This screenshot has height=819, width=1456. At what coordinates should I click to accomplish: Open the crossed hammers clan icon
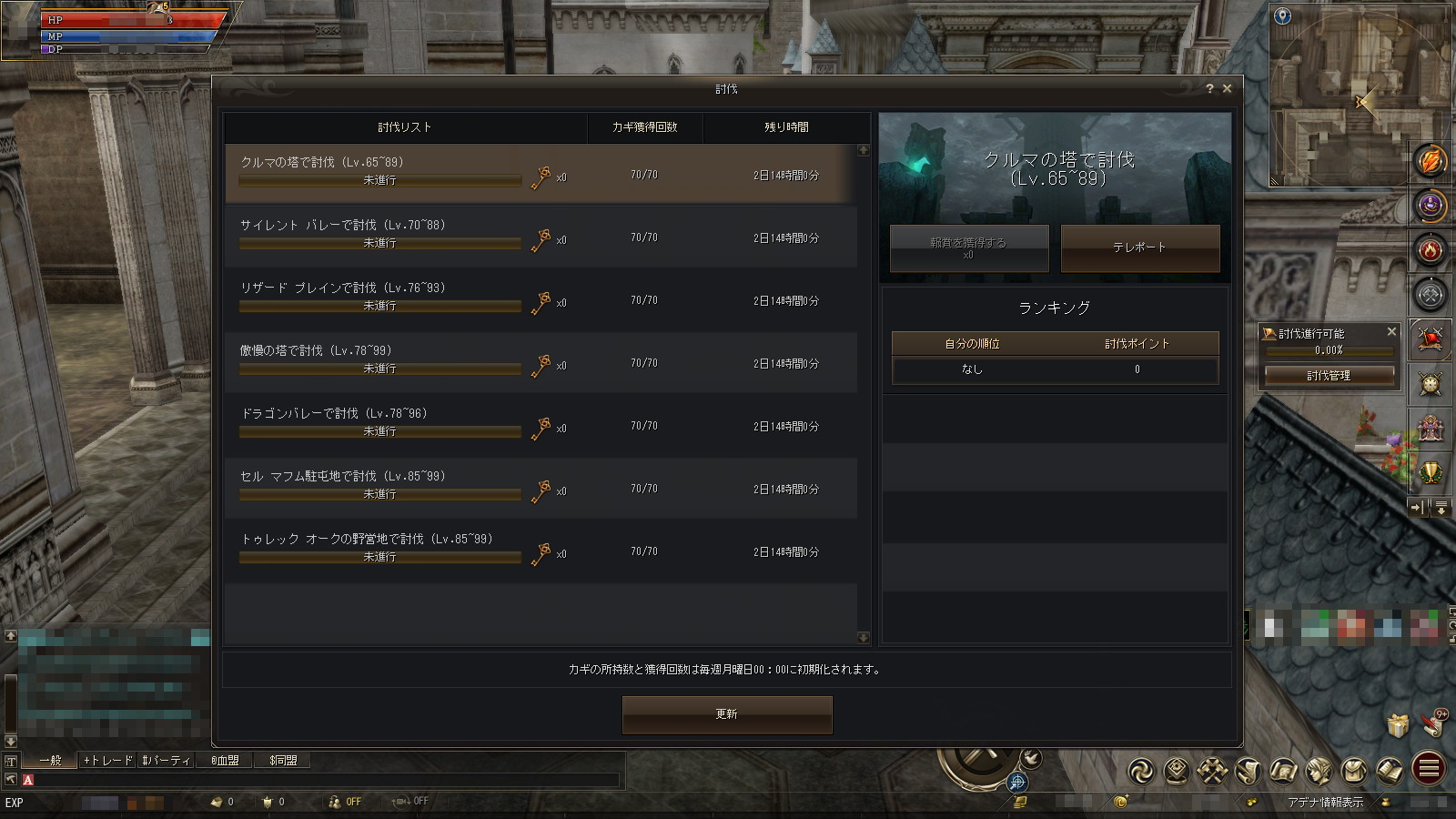(x=1212, y=772)
